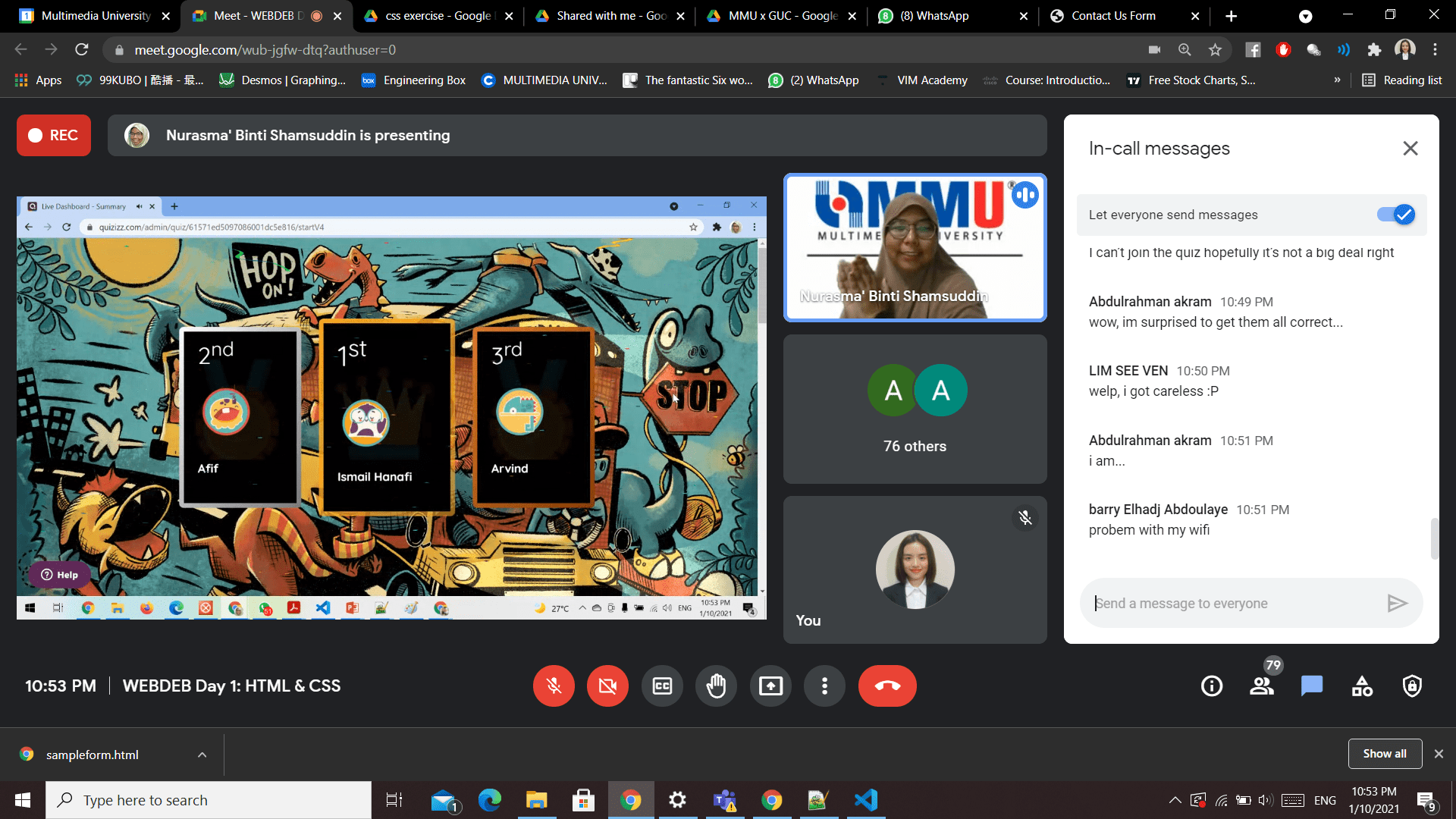Open volume control in system tray

[1264, 800]
